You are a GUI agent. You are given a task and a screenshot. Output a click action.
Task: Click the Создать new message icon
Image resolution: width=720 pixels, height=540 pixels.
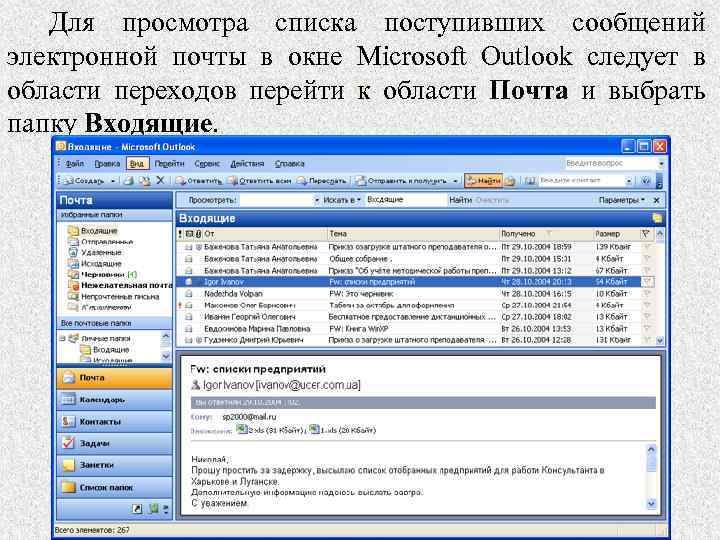click(x=69, y=181)
